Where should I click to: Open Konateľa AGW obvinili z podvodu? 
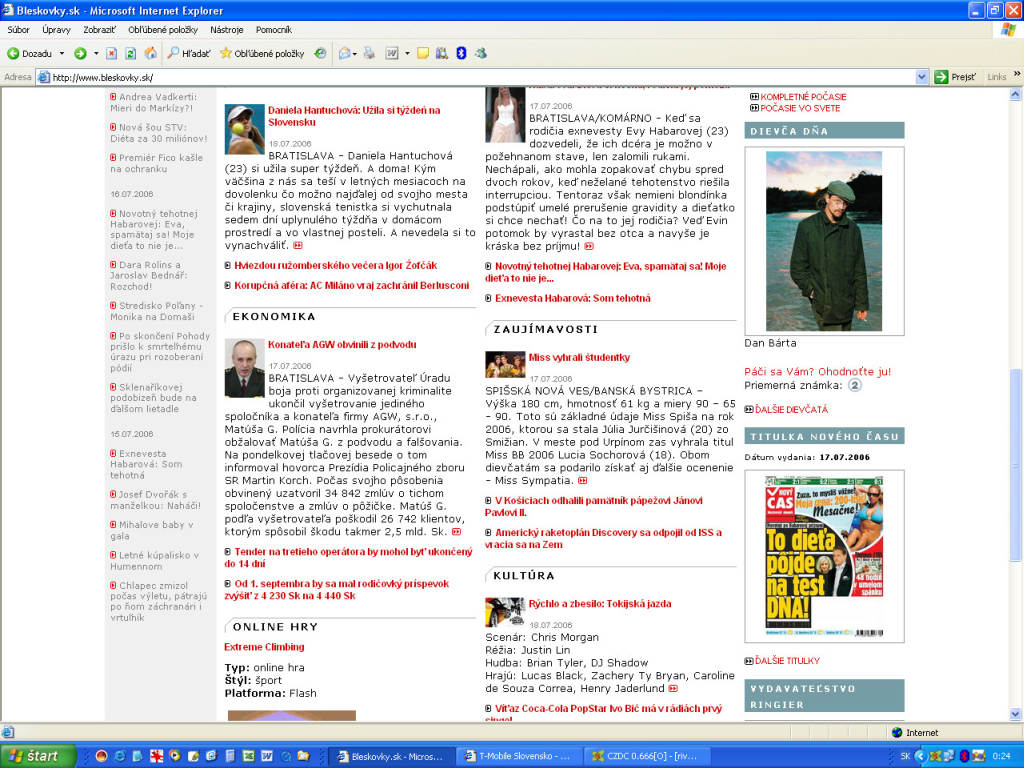(342, 345)
